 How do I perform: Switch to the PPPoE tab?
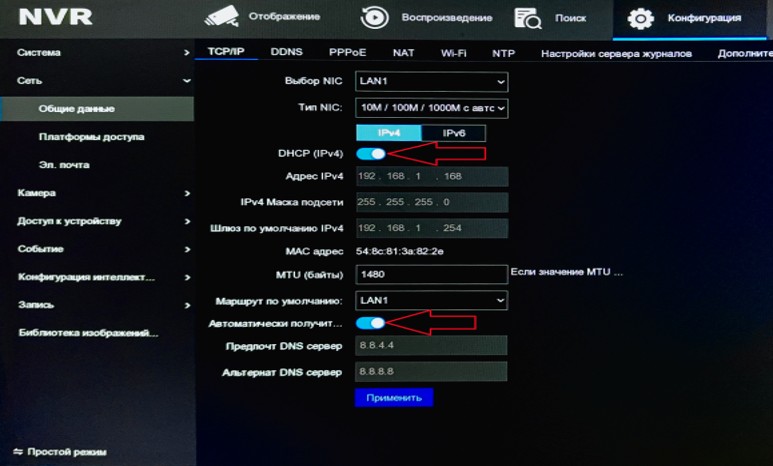pos(348,52)
